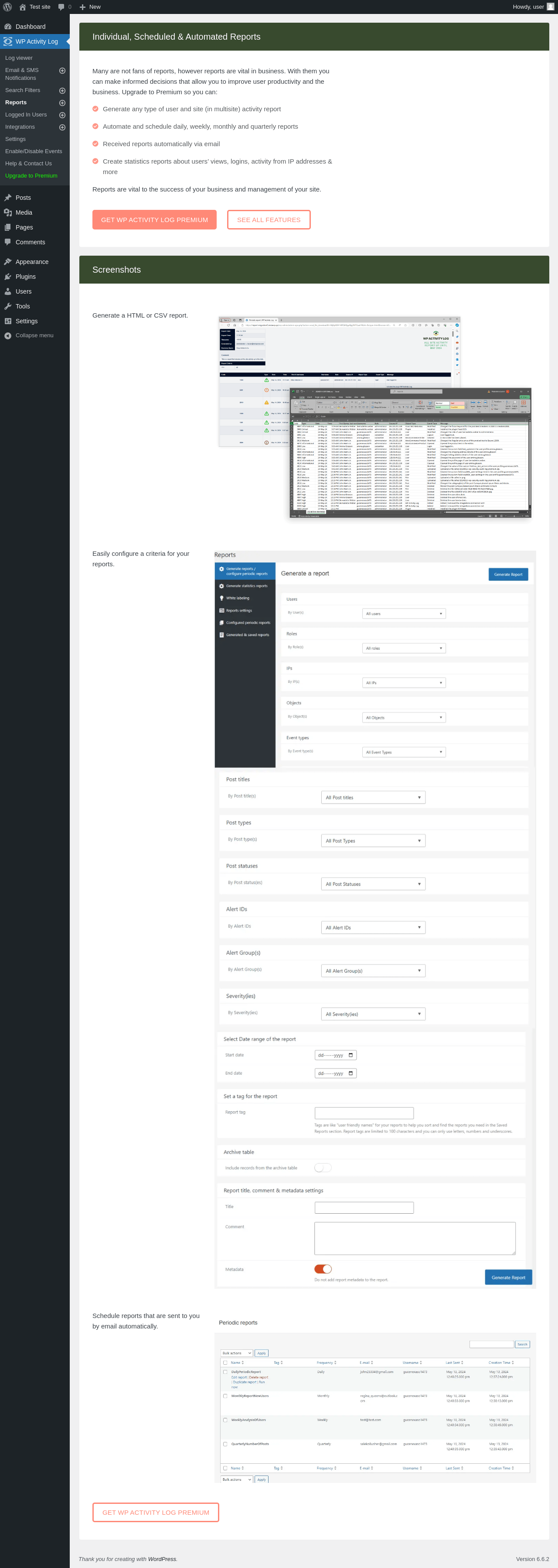
Task: Click the Pages icon in sidebar
Action: point(8,227)
